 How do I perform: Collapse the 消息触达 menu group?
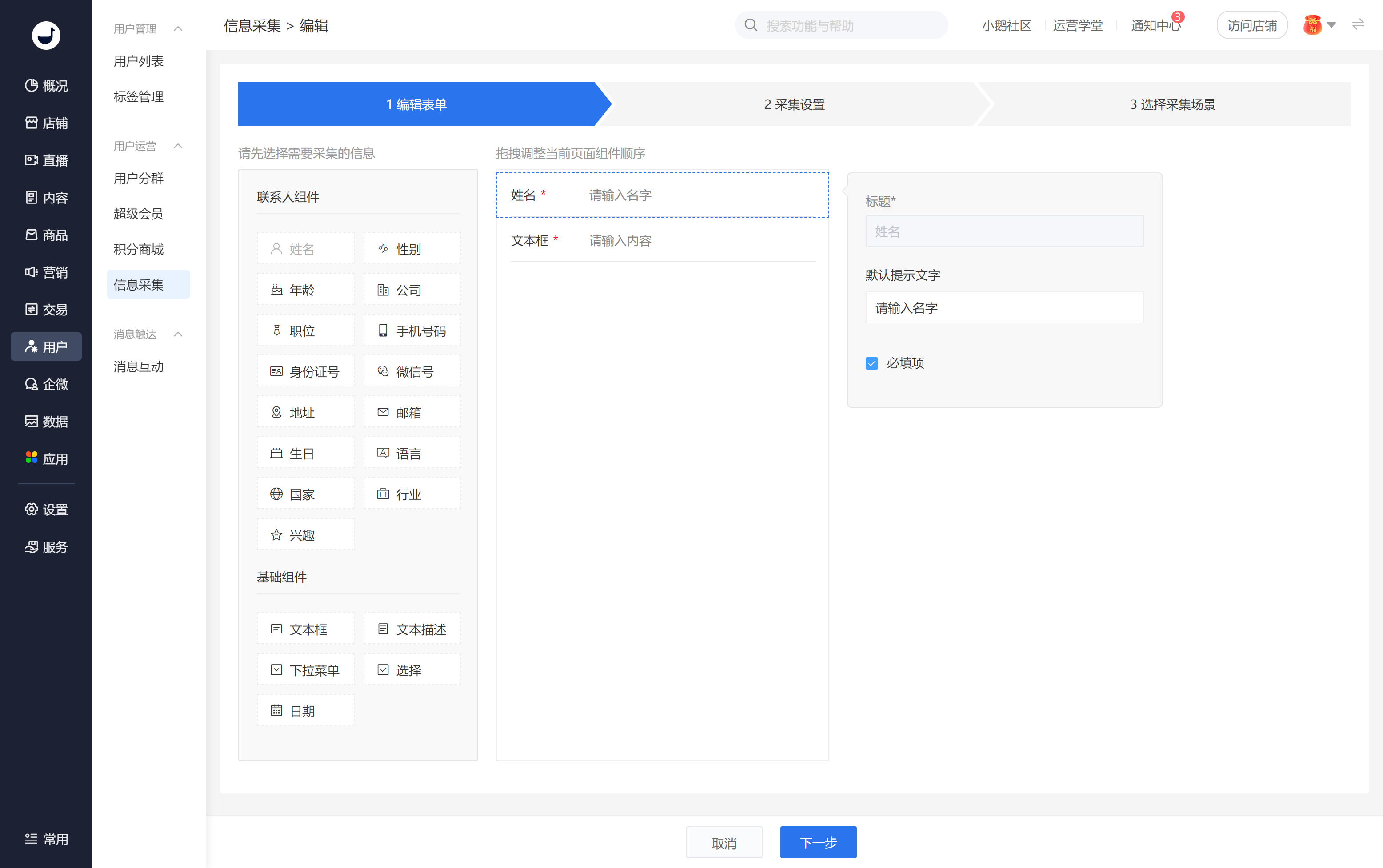178,334
